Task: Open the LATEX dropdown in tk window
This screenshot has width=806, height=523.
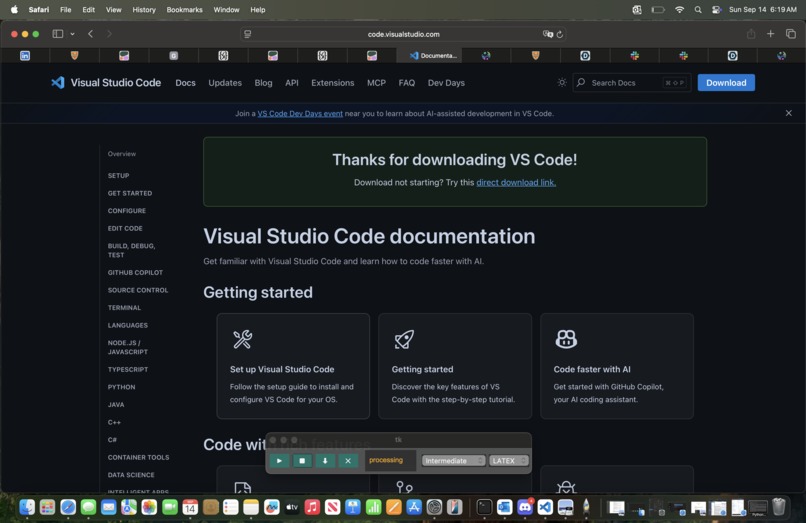Action: point(508,460)
